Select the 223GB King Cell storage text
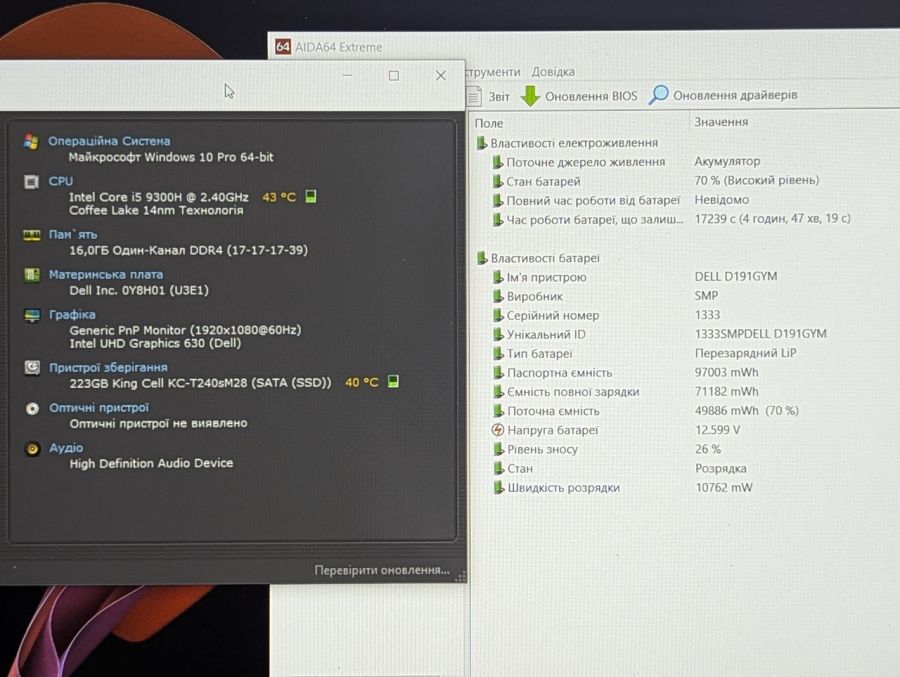The image size is (900, 677). pyautogui.click(x=200, y=383)
